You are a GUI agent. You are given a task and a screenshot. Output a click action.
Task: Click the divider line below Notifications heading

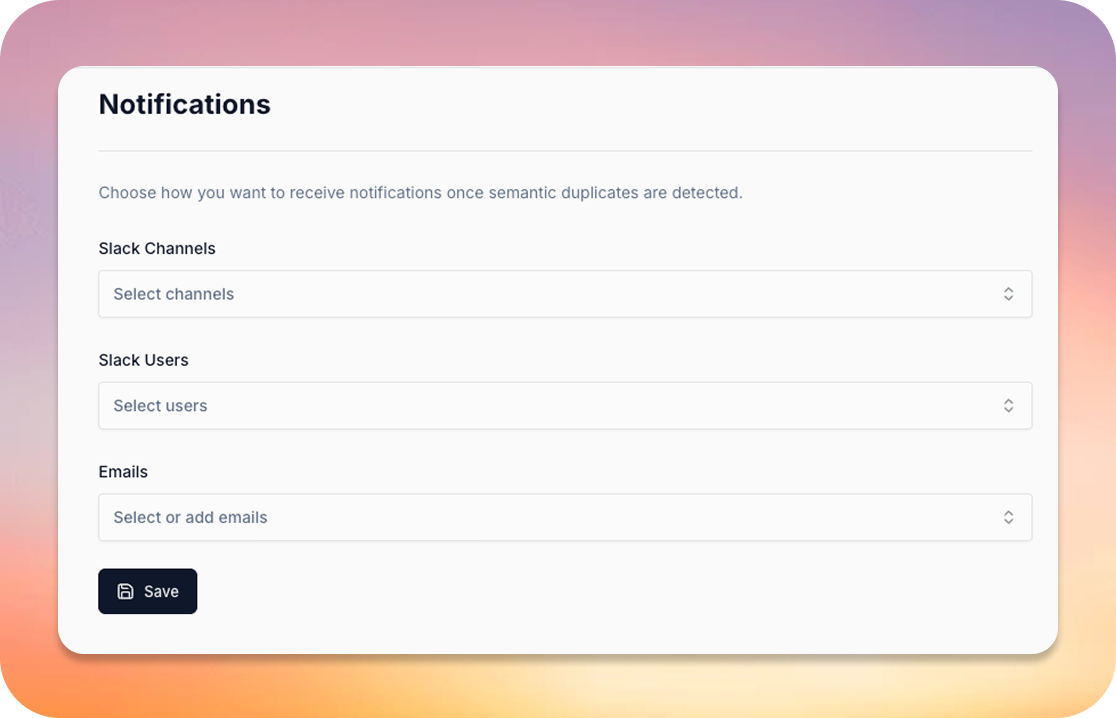564,151
